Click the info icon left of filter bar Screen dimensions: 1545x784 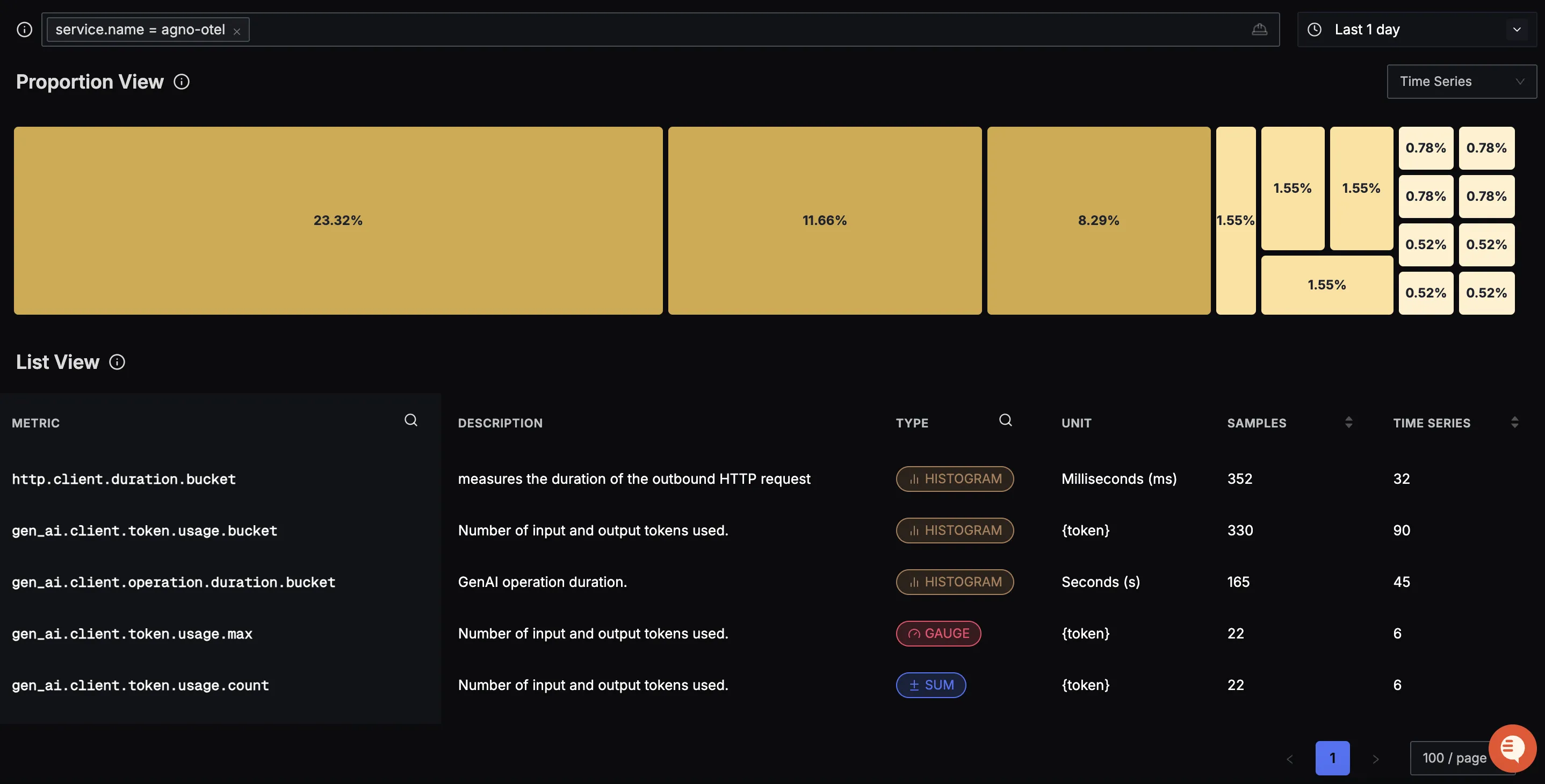pos(25,30)
